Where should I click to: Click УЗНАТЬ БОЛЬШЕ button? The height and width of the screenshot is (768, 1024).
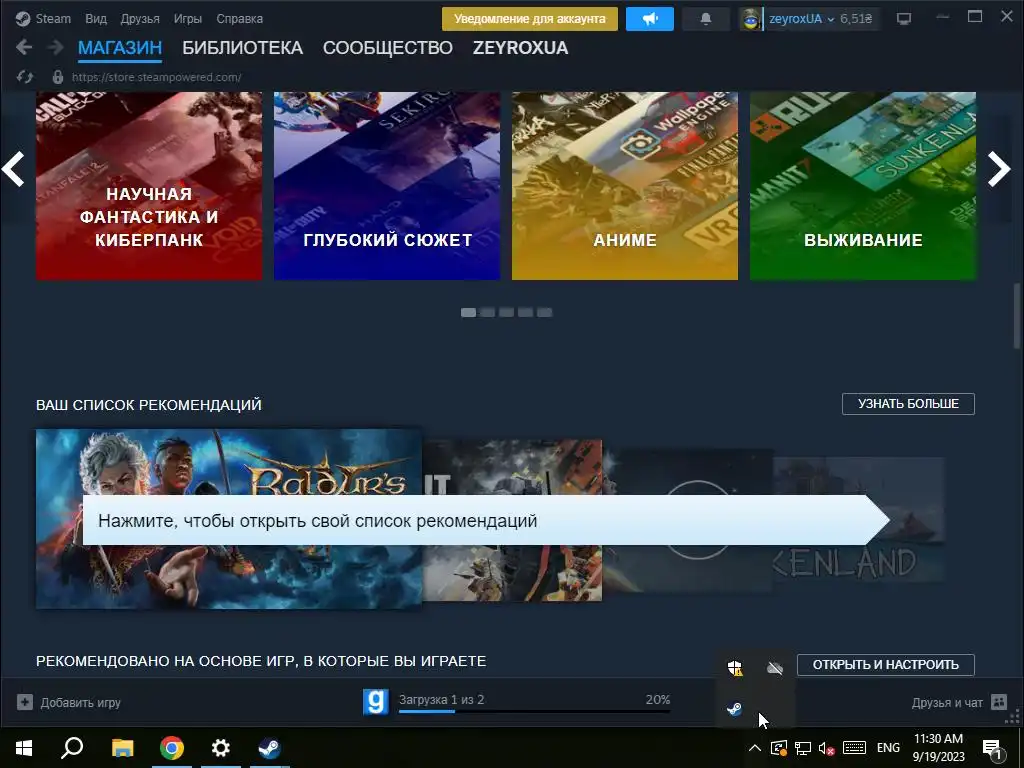coord(908,404)
